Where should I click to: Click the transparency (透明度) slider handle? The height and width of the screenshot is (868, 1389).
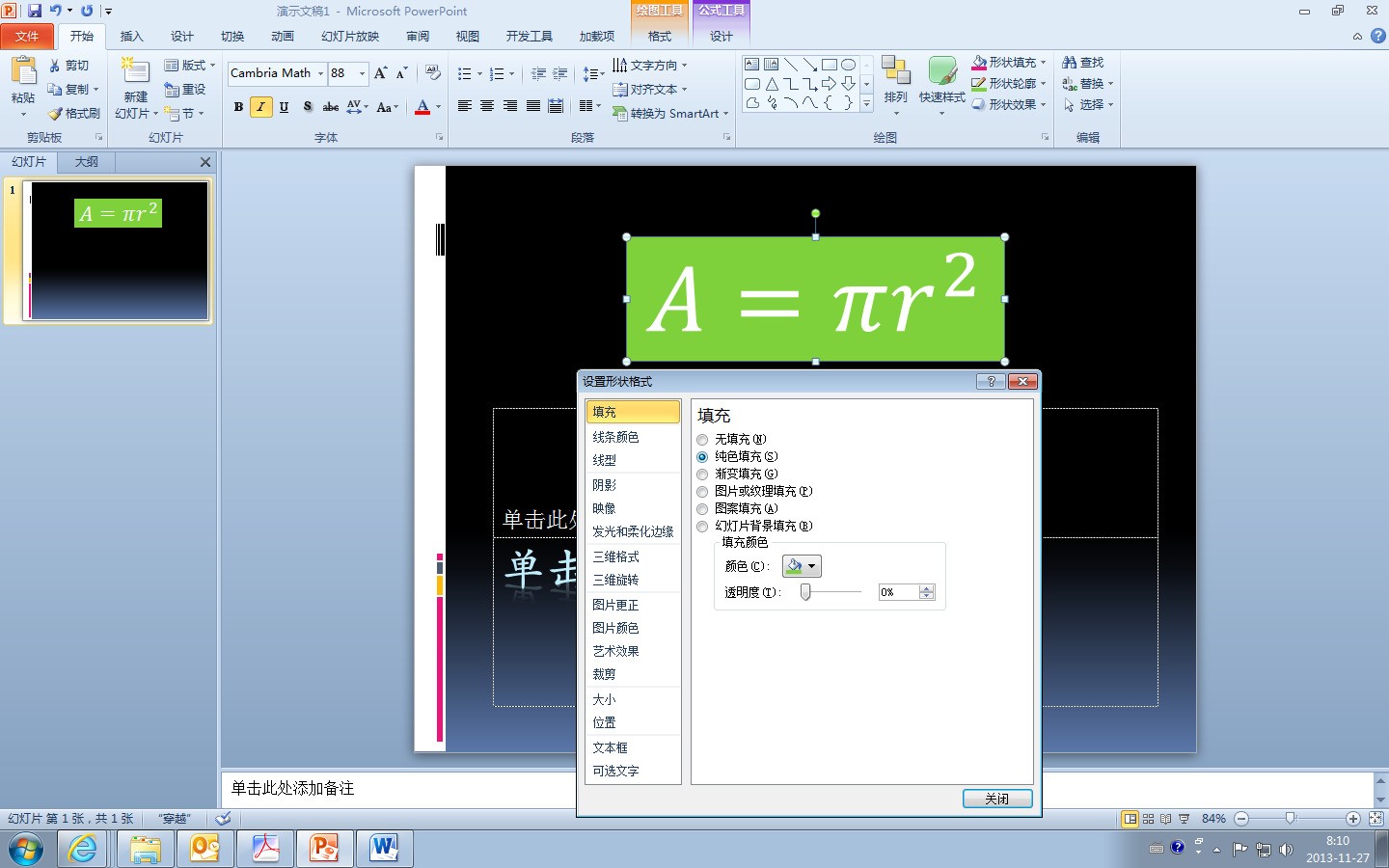coord(805,592)
